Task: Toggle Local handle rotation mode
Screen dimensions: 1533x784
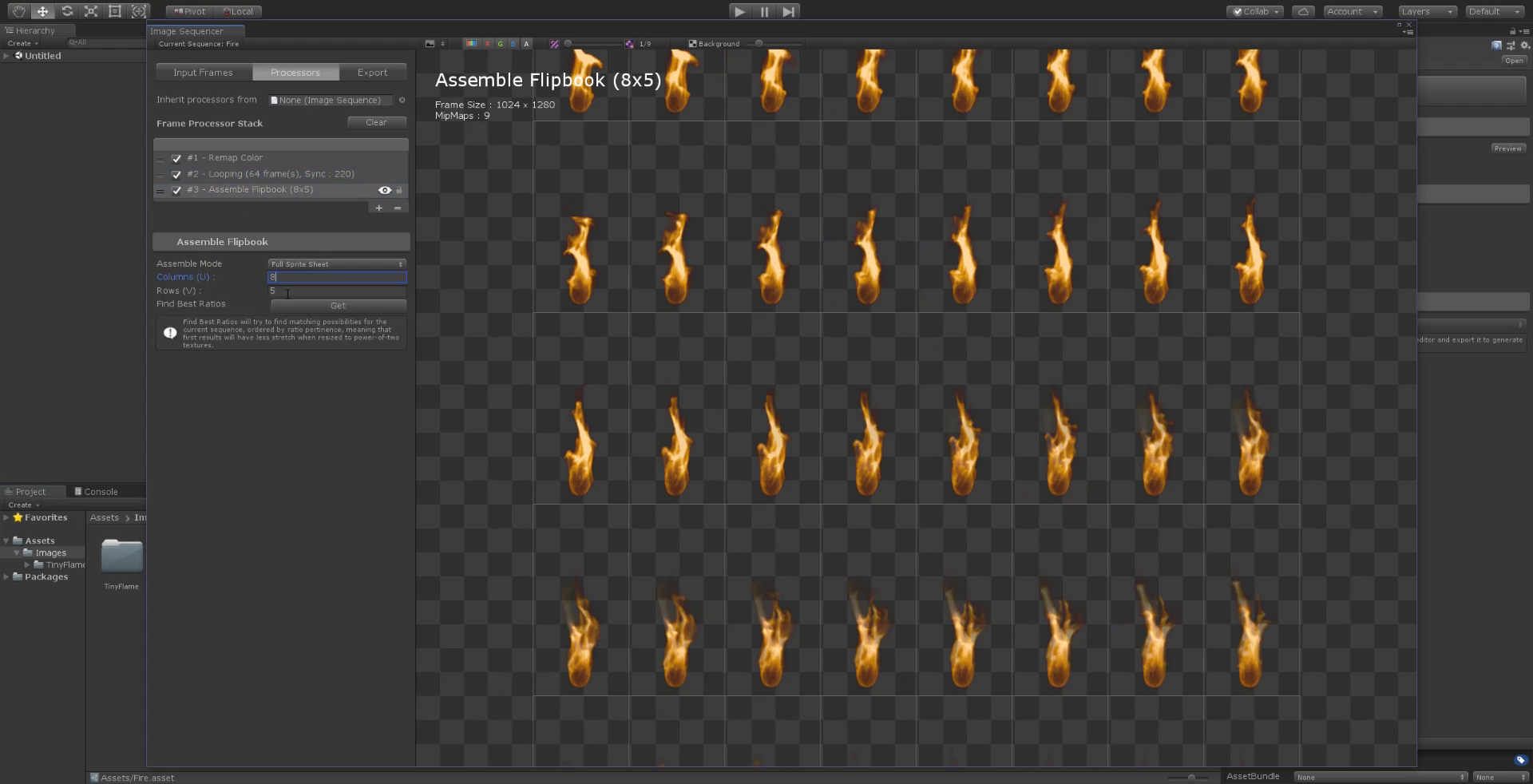Action: tap(238, 11)
